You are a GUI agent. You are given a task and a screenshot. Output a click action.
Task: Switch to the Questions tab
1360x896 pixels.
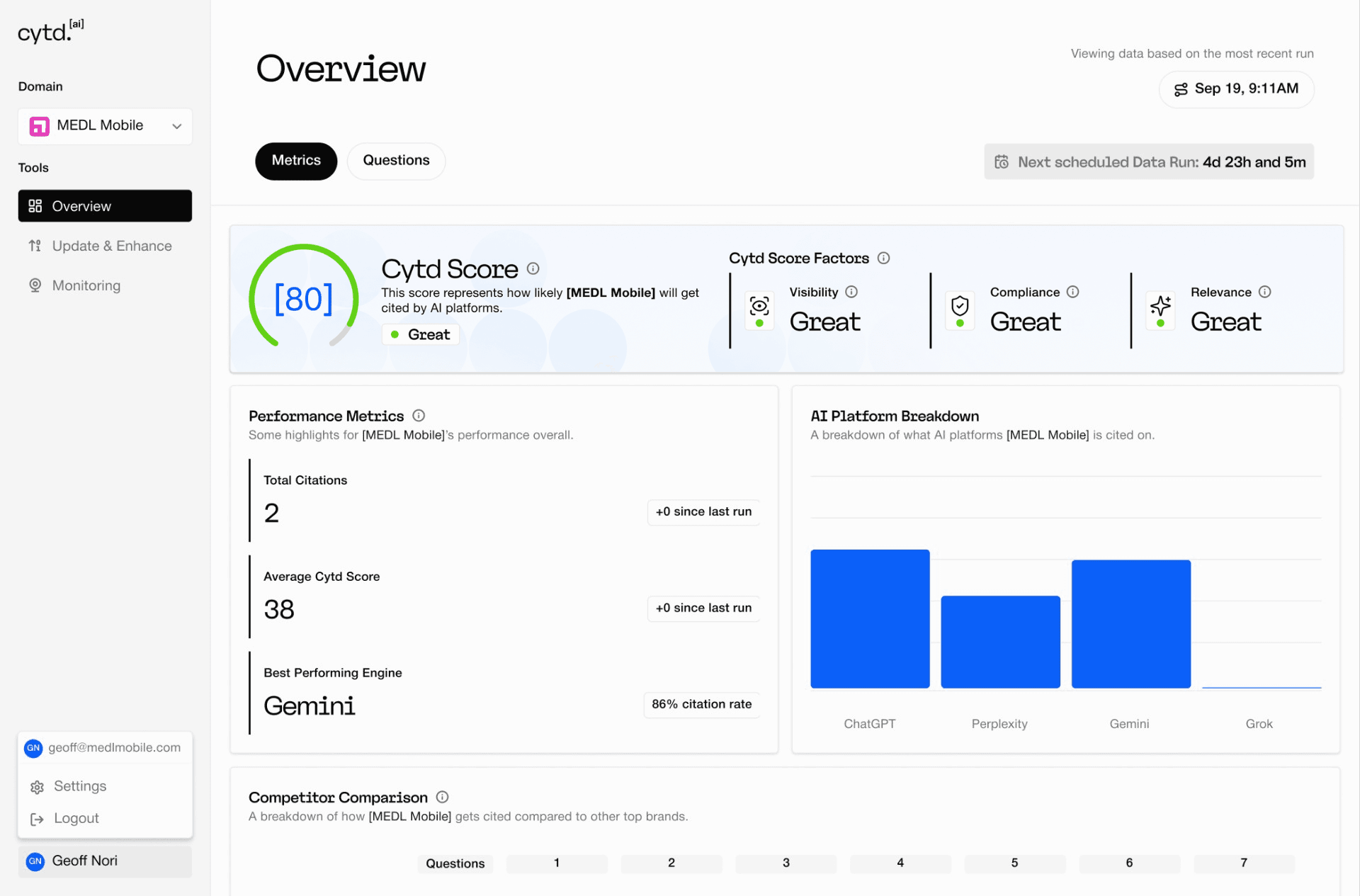tap(396, 161)
